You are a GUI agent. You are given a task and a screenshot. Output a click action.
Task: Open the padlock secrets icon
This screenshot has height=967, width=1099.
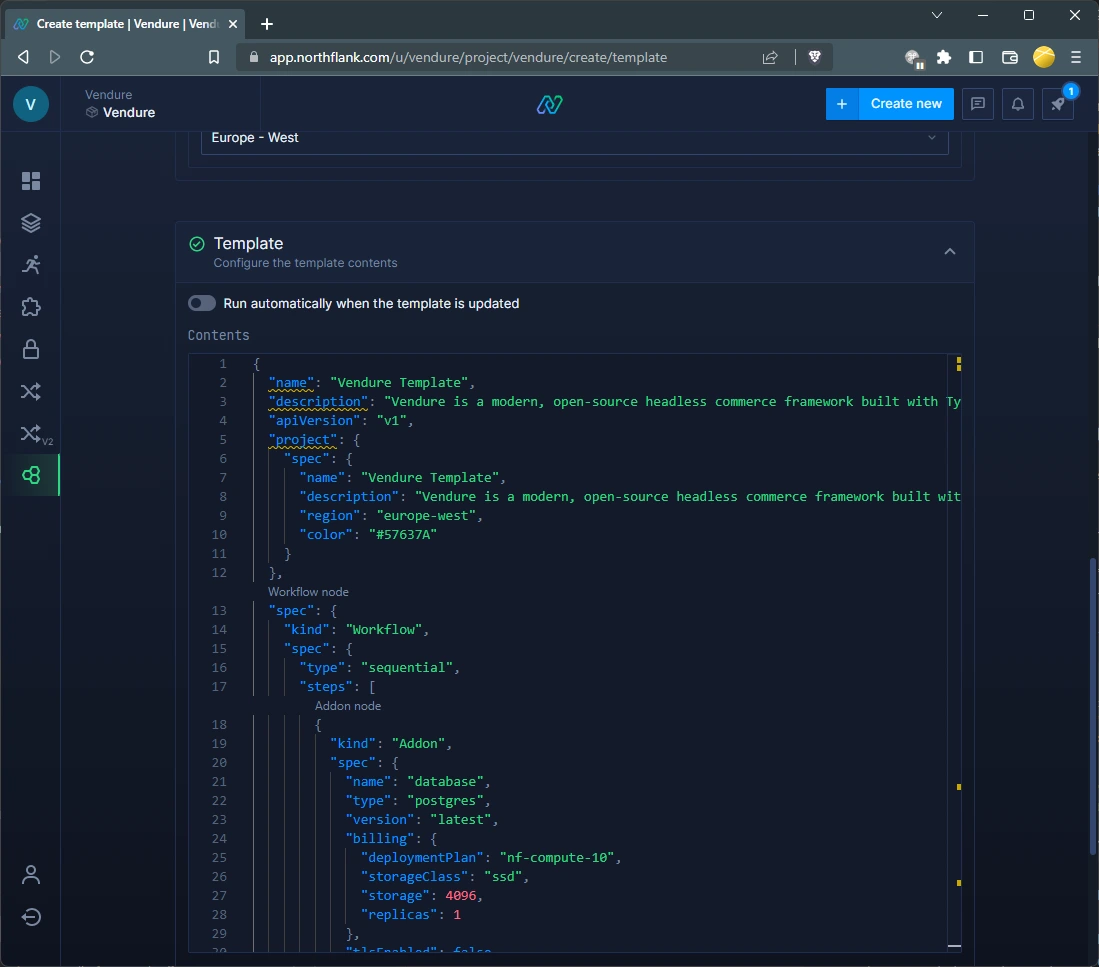(31, 349)
